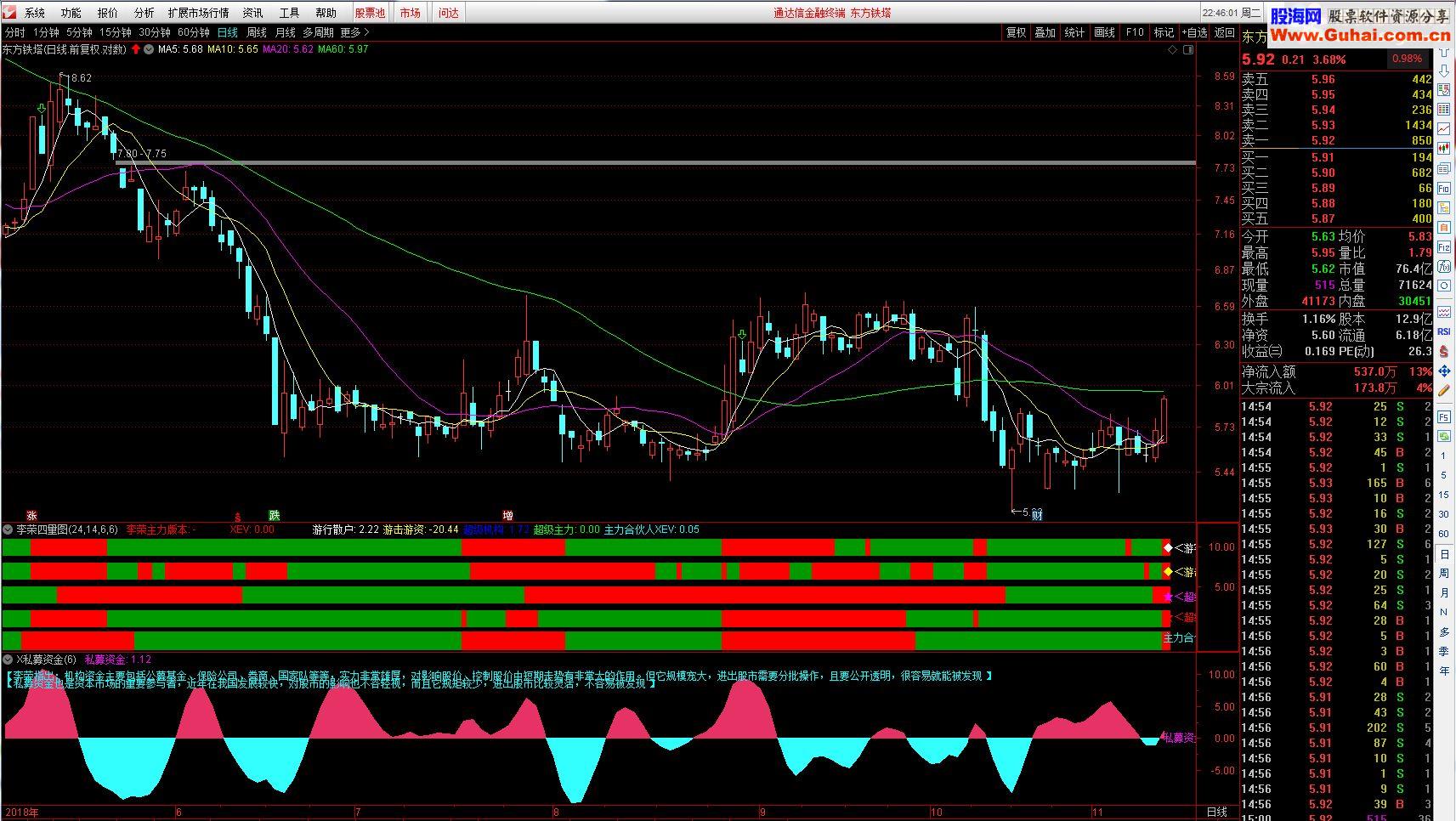The height and width of the screenshot is (821, 1456).
Task: Select the 60分钟 period tab
Action: 194,32
